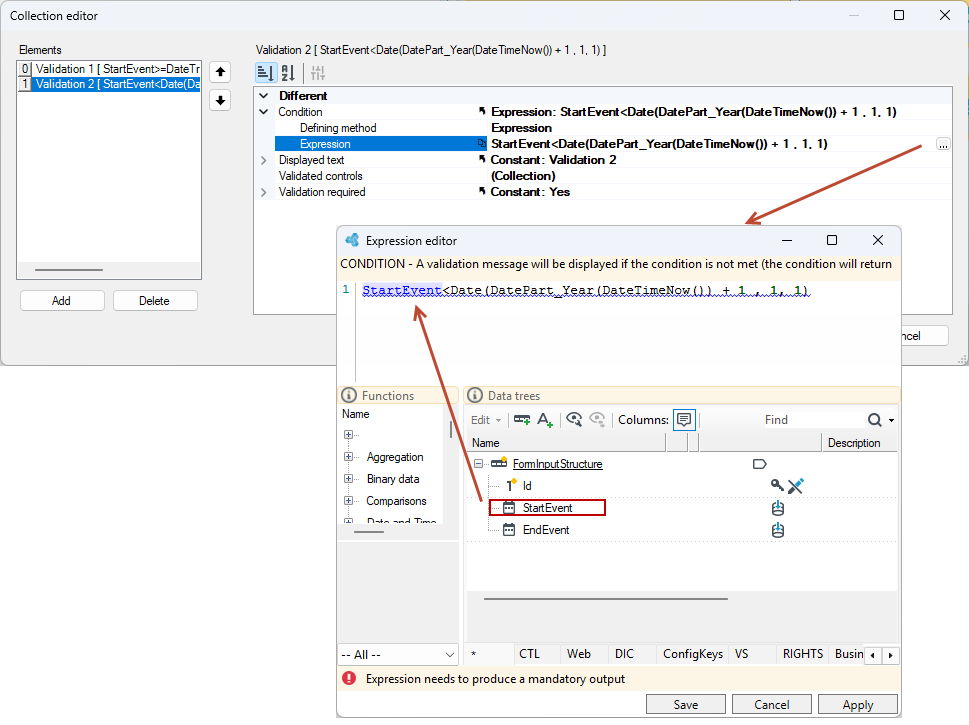Click the Apply button
The image size is (969, 725).
click(858, 705)
